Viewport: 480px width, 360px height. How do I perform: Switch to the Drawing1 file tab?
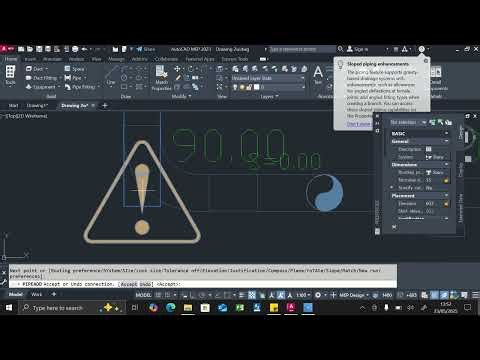[37, 106]
